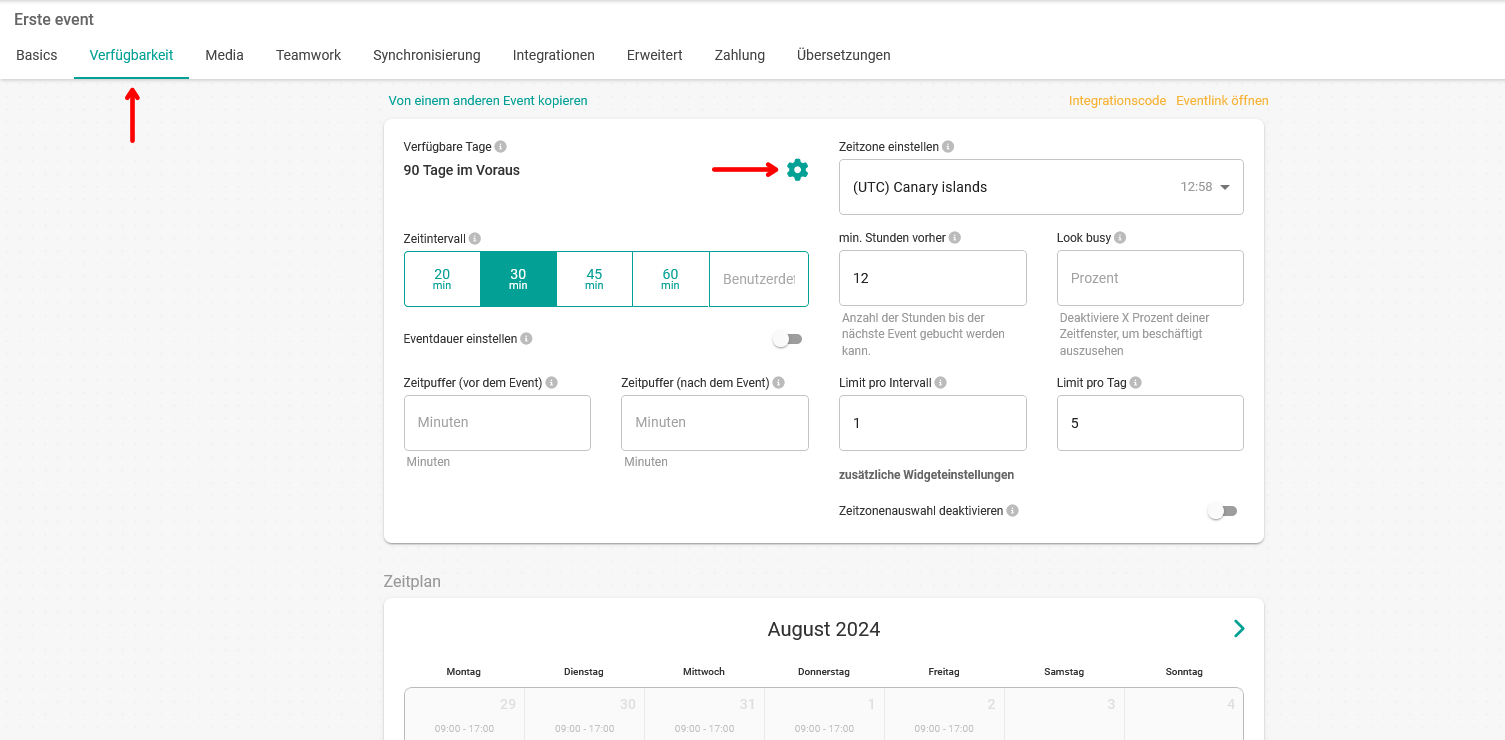The height and width of the screenshot is (740, 1505).
Task: Choose the 20 min time interval
Action: [x=442, y=279]
